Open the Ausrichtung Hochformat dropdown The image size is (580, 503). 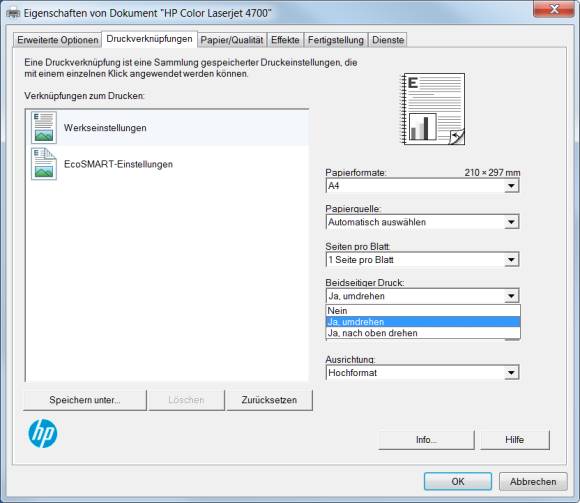click(x=511, y=372)
